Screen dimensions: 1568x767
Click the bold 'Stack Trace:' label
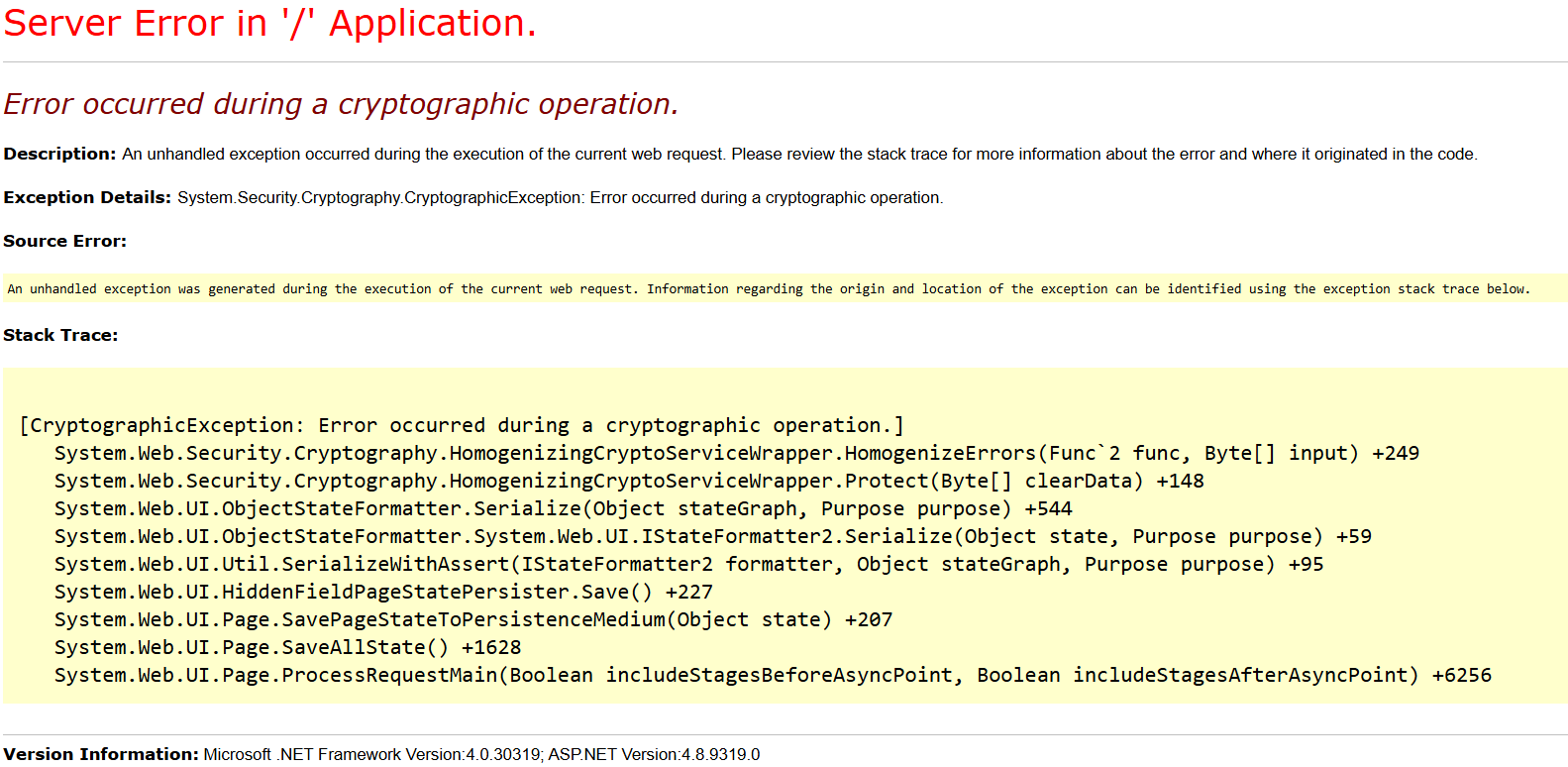[60, 335]
